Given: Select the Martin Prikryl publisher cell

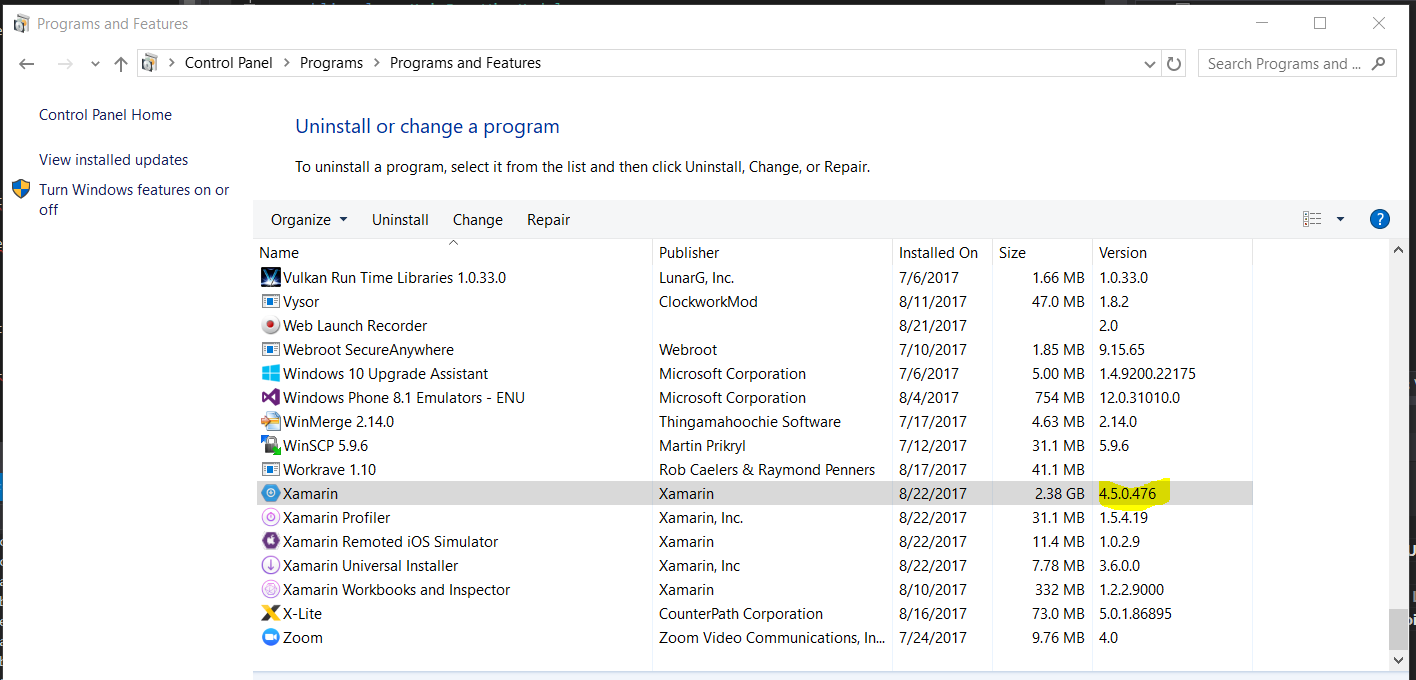Looking at the screenshot, I should [702, 445].
